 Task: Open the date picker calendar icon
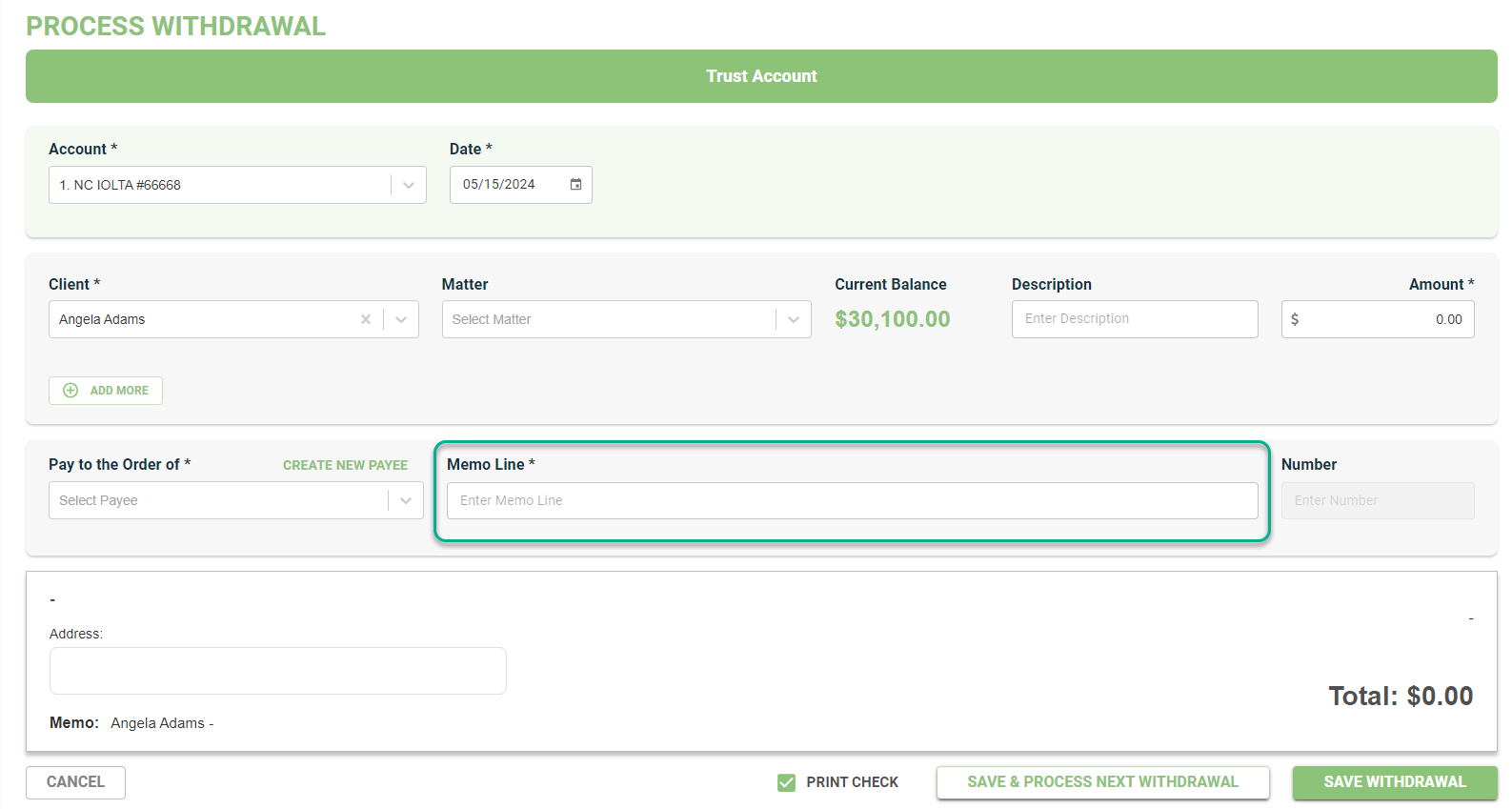pos(575,185)
